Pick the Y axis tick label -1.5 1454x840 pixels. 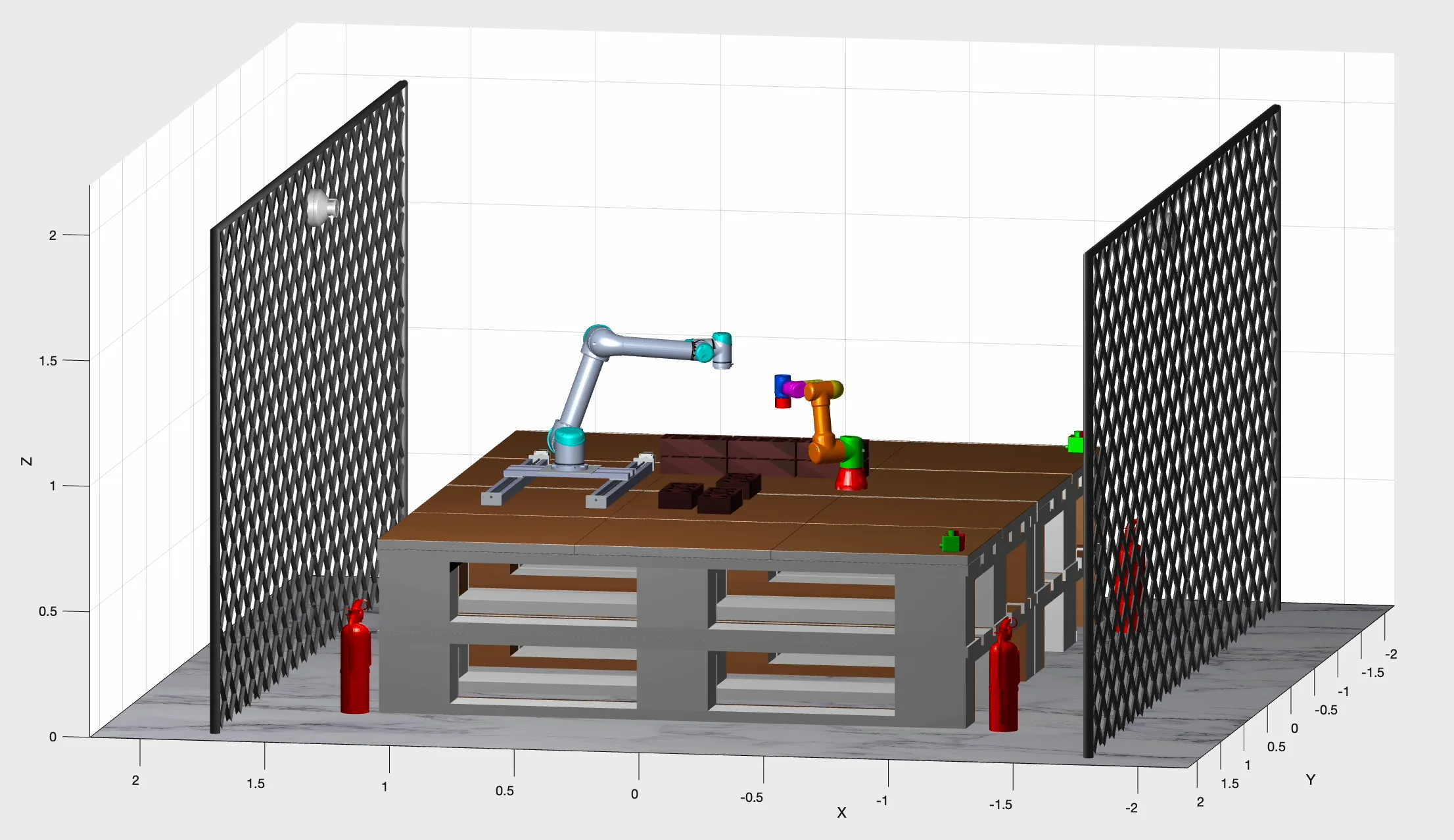pos(1372,672)
